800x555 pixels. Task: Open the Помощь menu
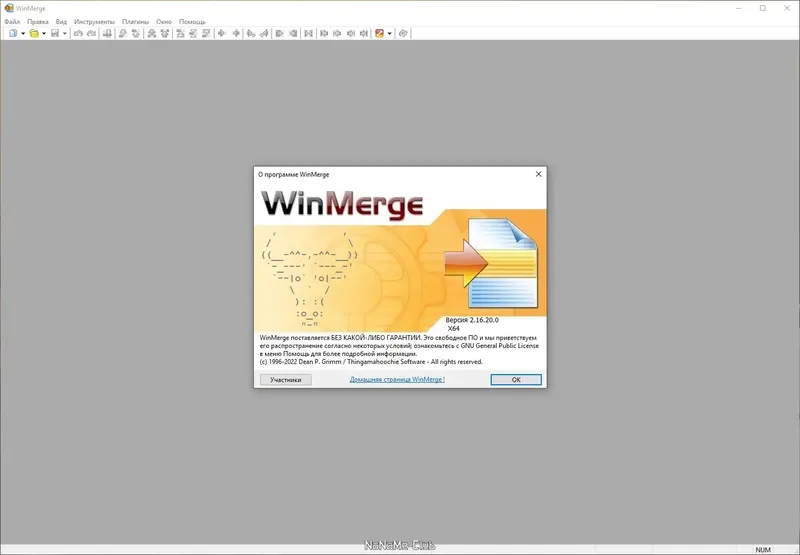tap(192, 22)
